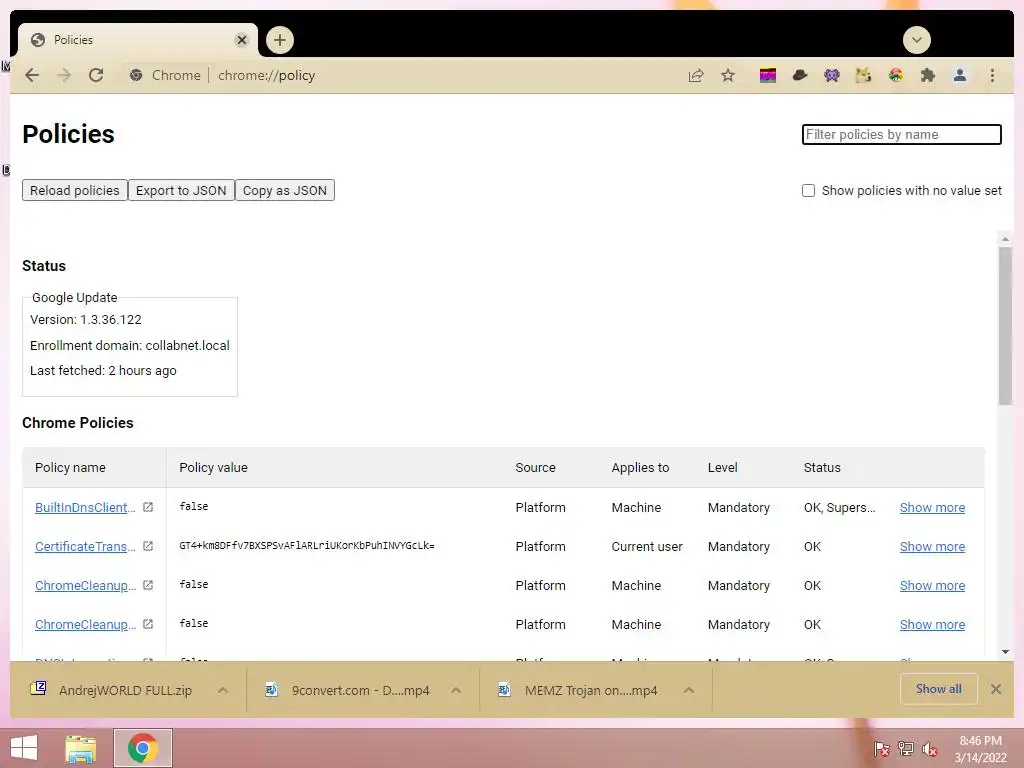Toggle Show policies with no value set

point(808,191)
